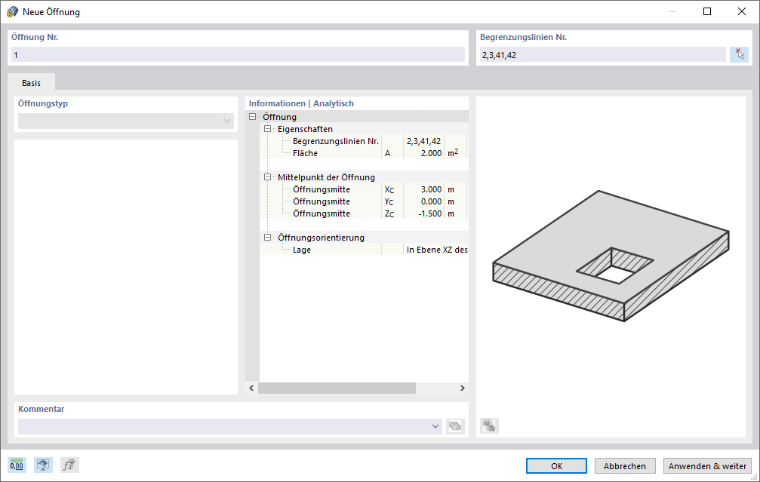The image size is (760, 482).
Task: Click the select boundary lines picker icon
Action: point(739,54)
